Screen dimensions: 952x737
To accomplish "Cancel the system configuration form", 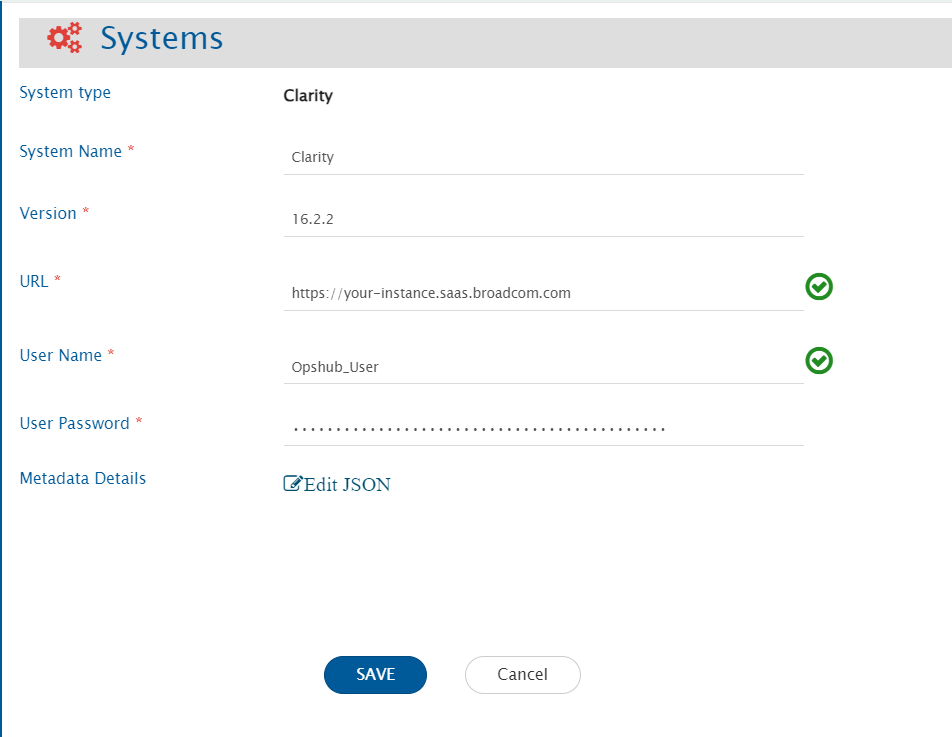I will 522,674.
